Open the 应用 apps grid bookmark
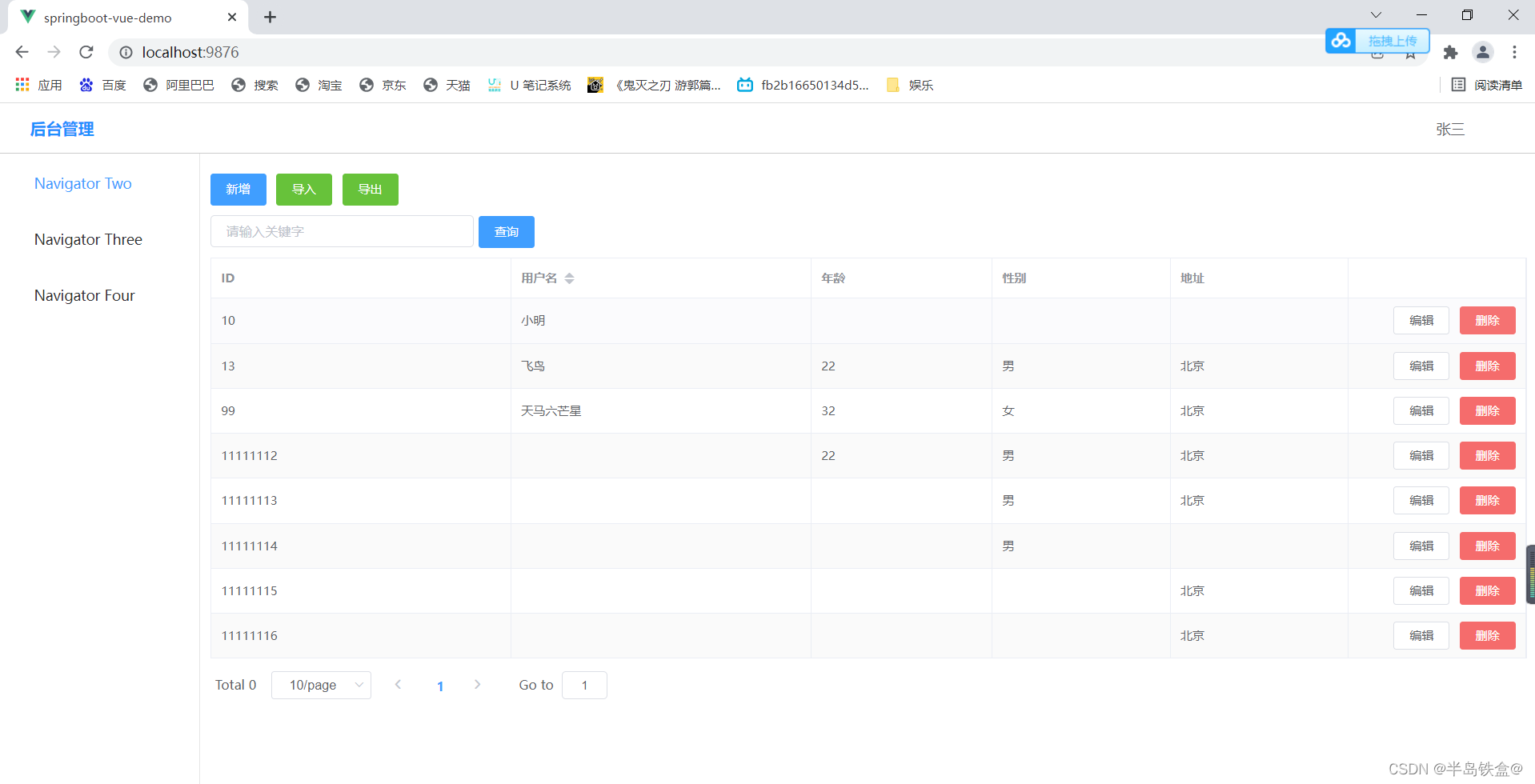Viewport: 1535px width, 784px height. coord(38,85)
